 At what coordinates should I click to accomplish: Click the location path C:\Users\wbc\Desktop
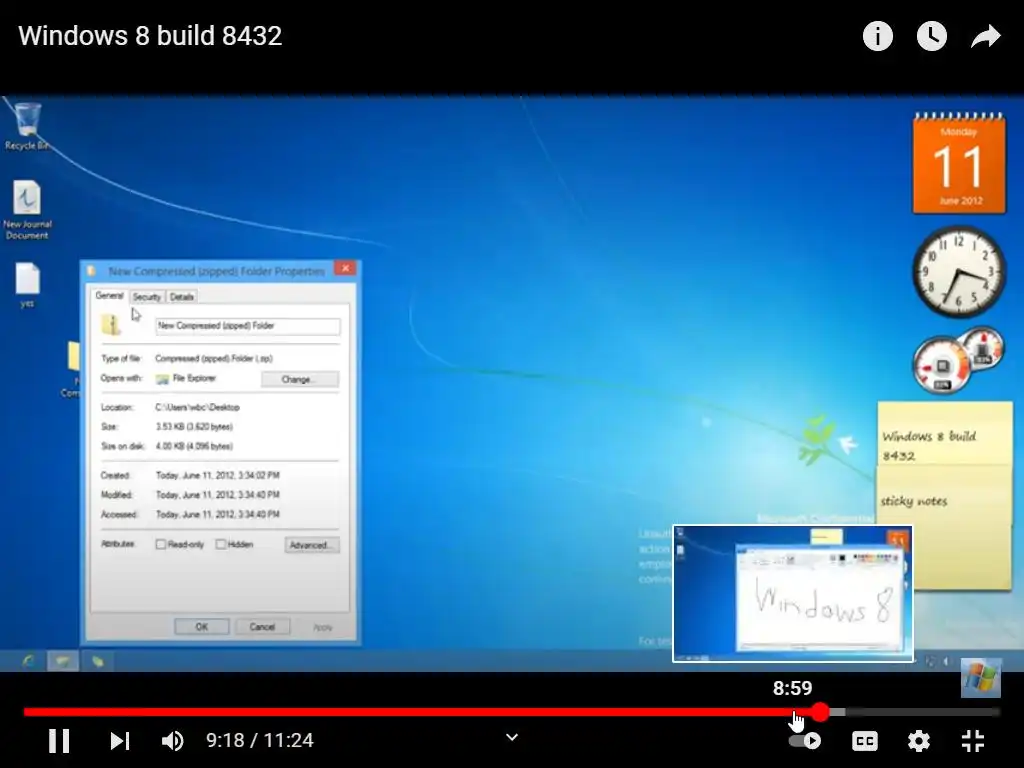pos(197,407)
